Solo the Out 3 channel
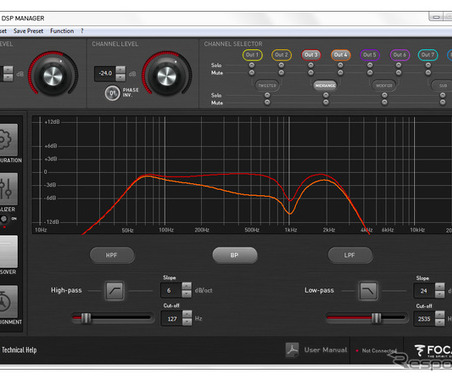Image resolution: width=452 pixels, height=380 pixels. pos(311,65)
